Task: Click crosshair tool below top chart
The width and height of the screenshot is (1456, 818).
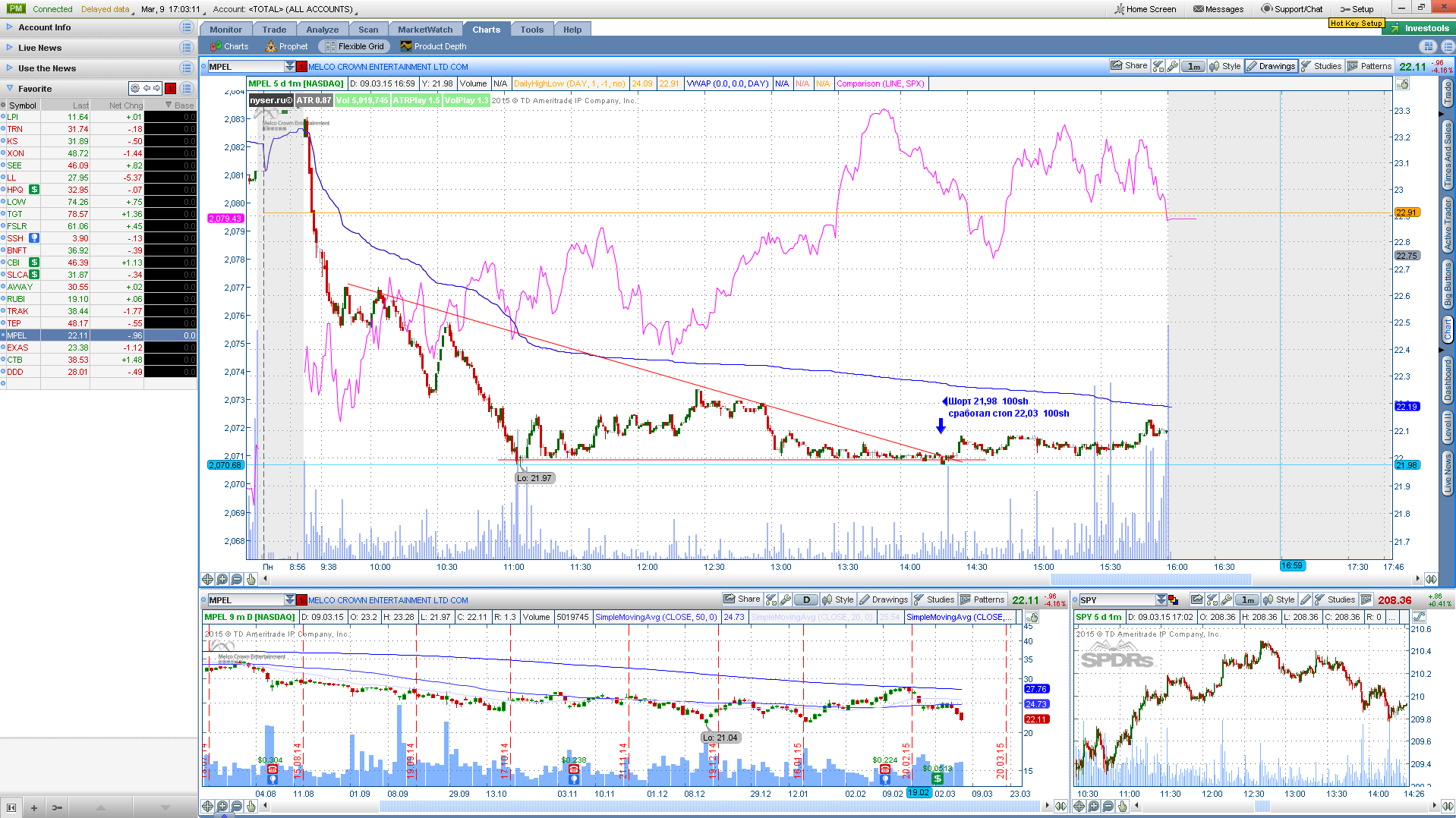Action: [x=207, y=579]
